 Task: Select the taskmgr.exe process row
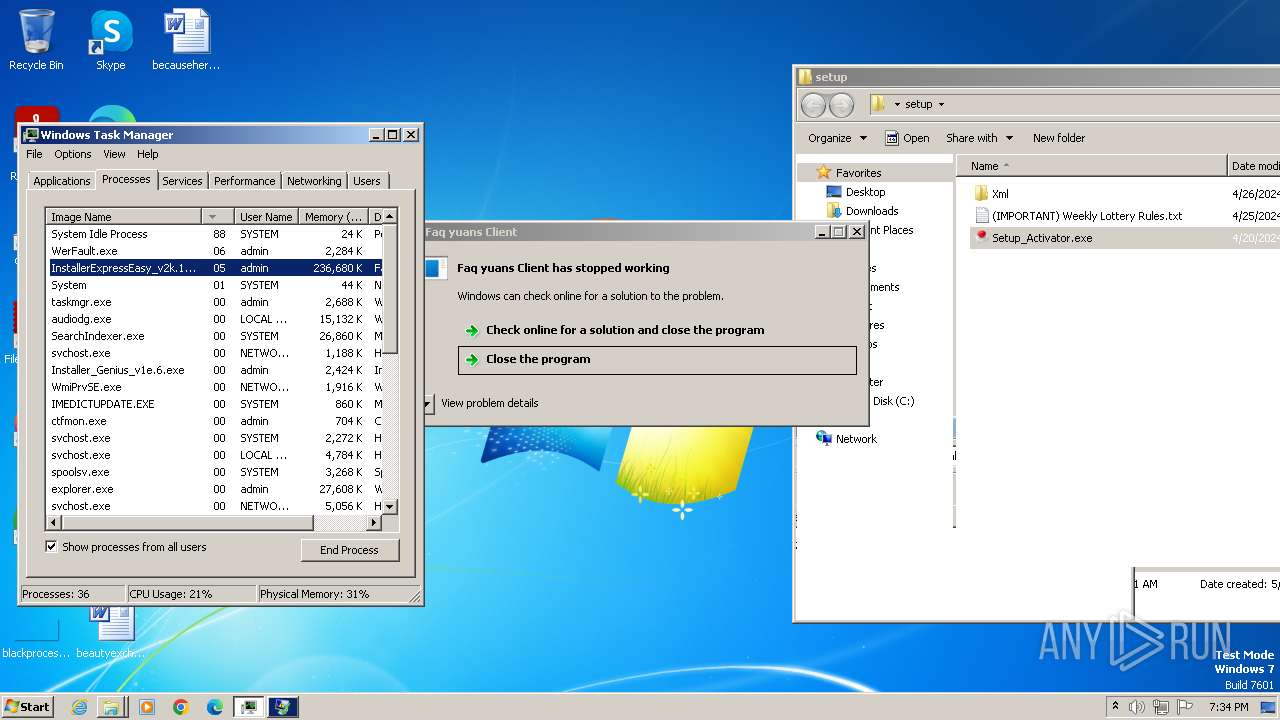215,302
